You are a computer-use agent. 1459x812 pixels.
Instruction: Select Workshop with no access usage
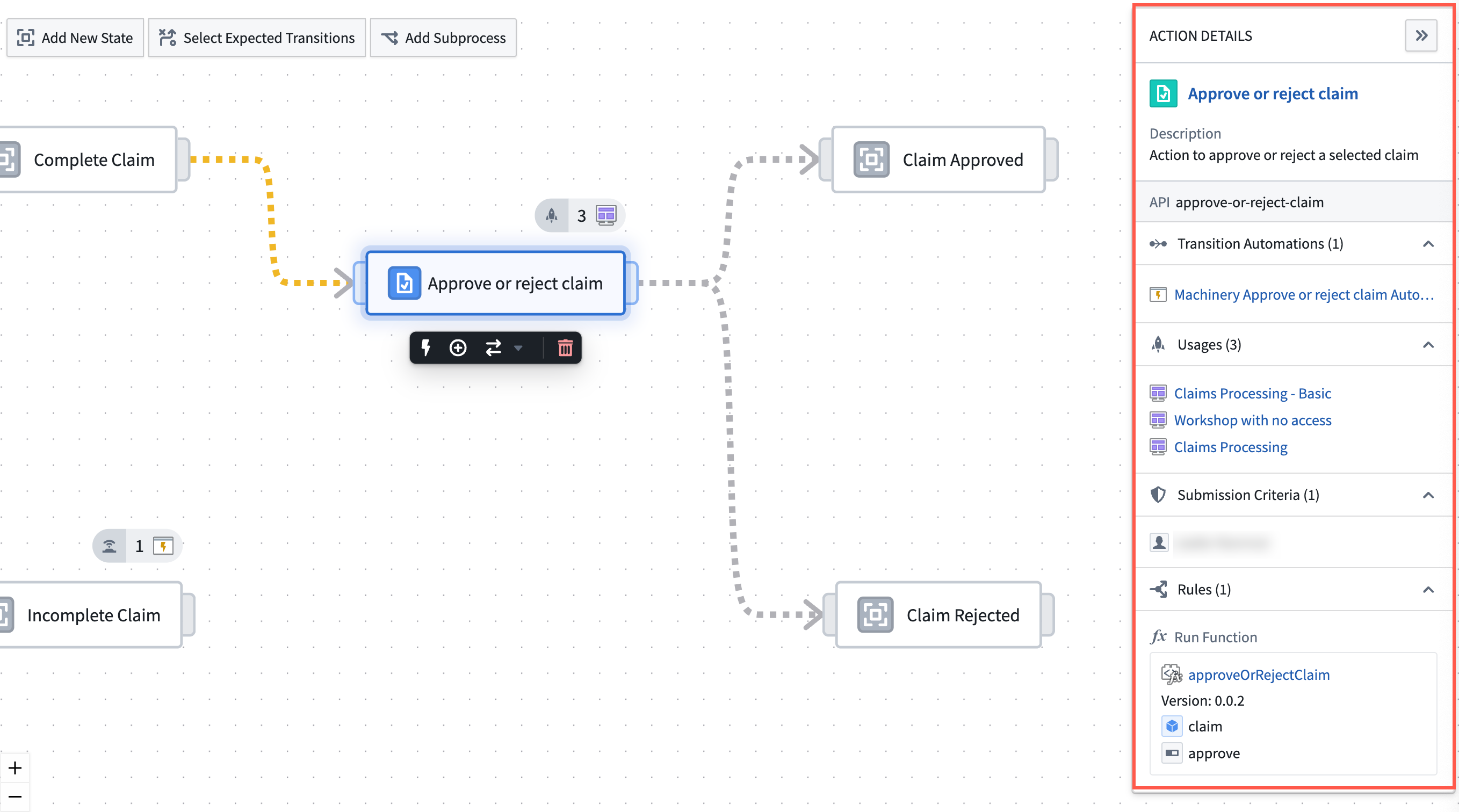click(1253, 420)
